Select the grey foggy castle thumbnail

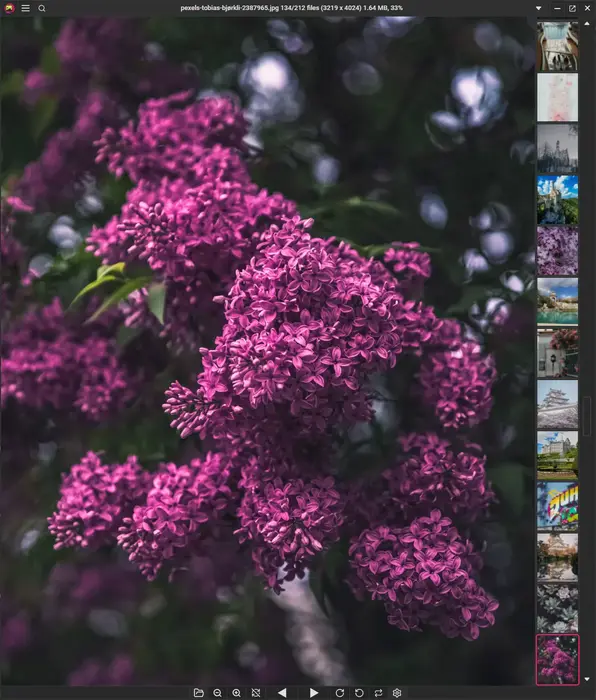pyautogui.click(x=557, y=148)
